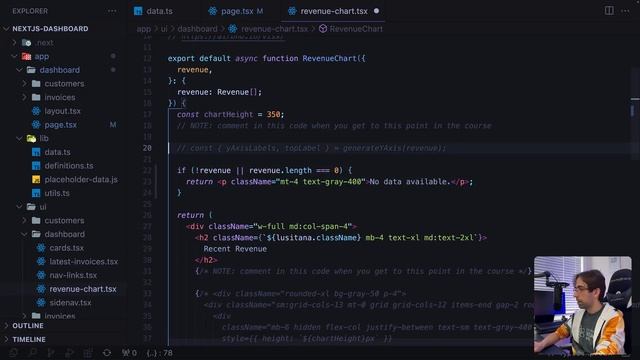Expand the .next folder
This screenshot has height=360, width=640.
click(15, 42)
